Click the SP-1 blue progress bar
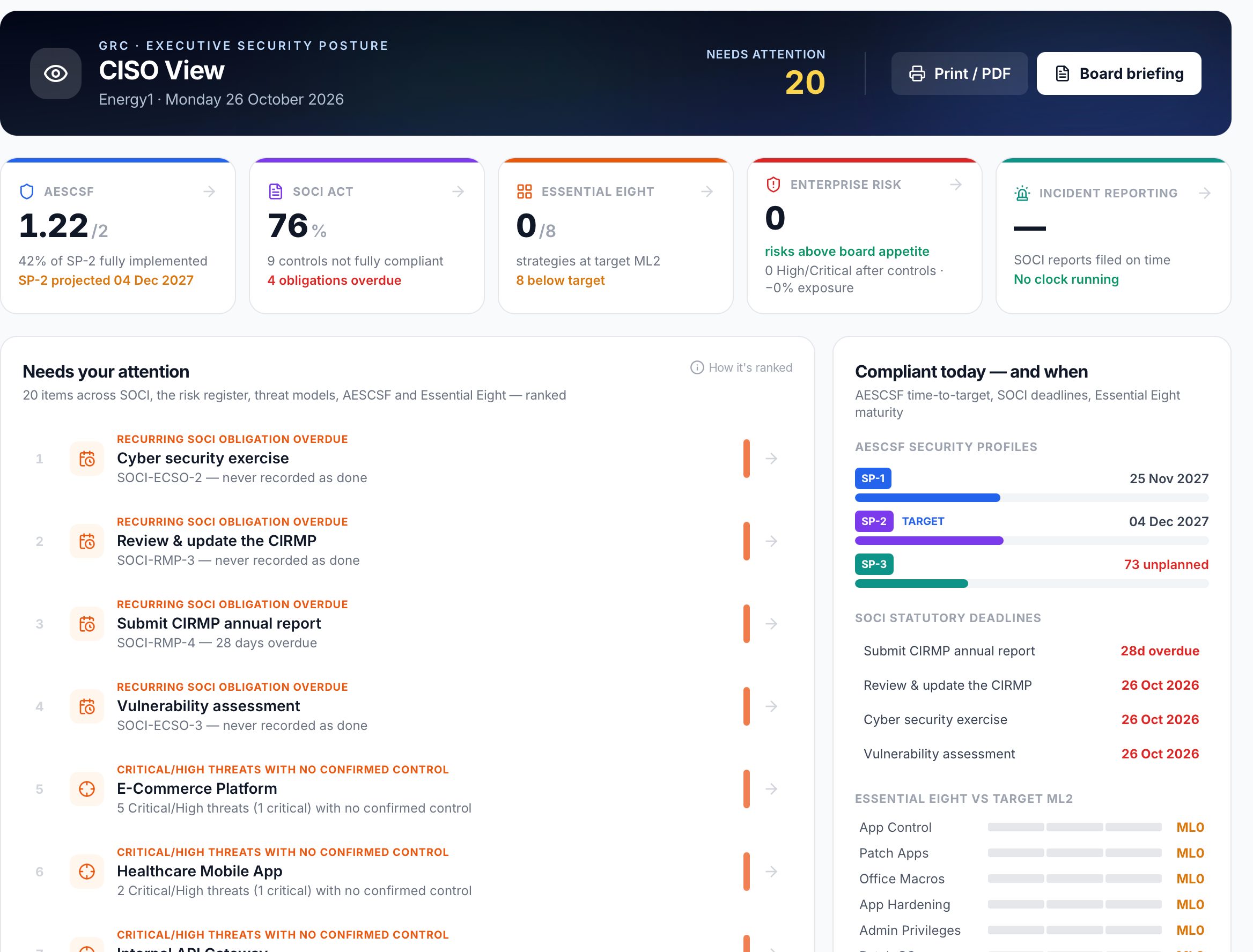 click(928, 498)
